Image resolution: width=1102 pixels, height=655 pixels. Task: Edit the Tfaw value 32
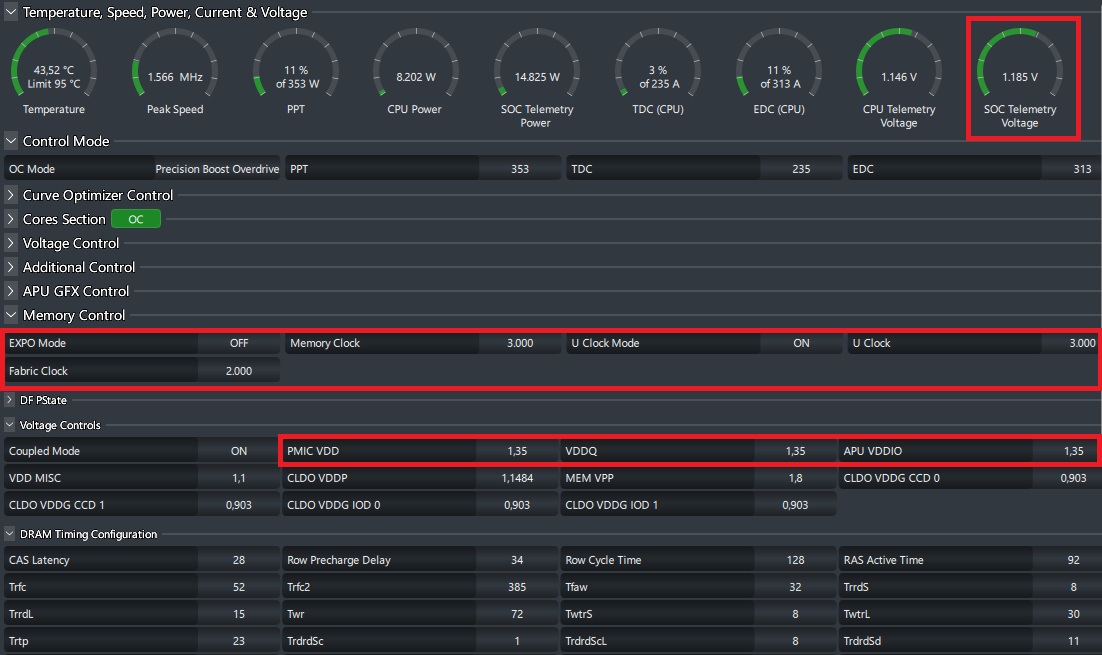(796, 587)
